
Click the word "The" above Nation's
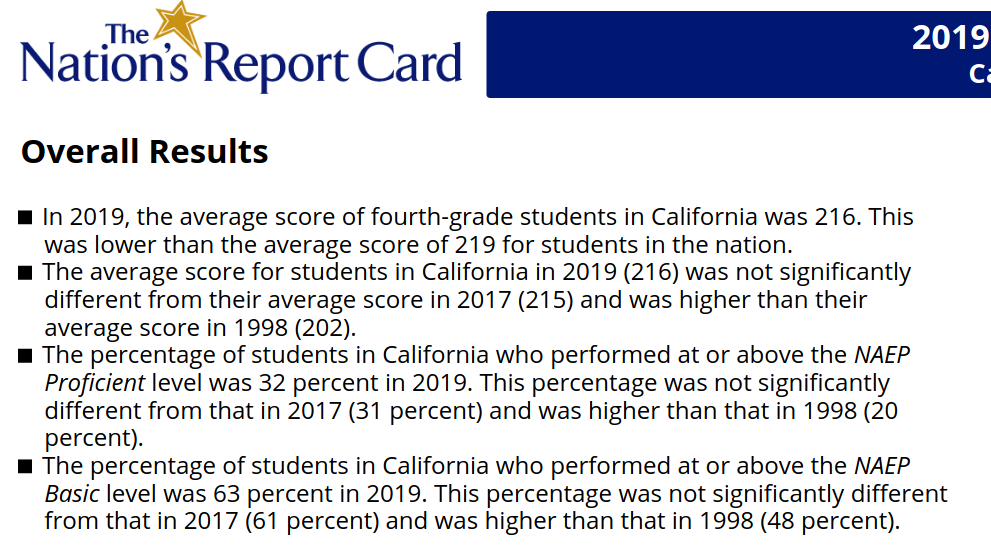[127, 33]
